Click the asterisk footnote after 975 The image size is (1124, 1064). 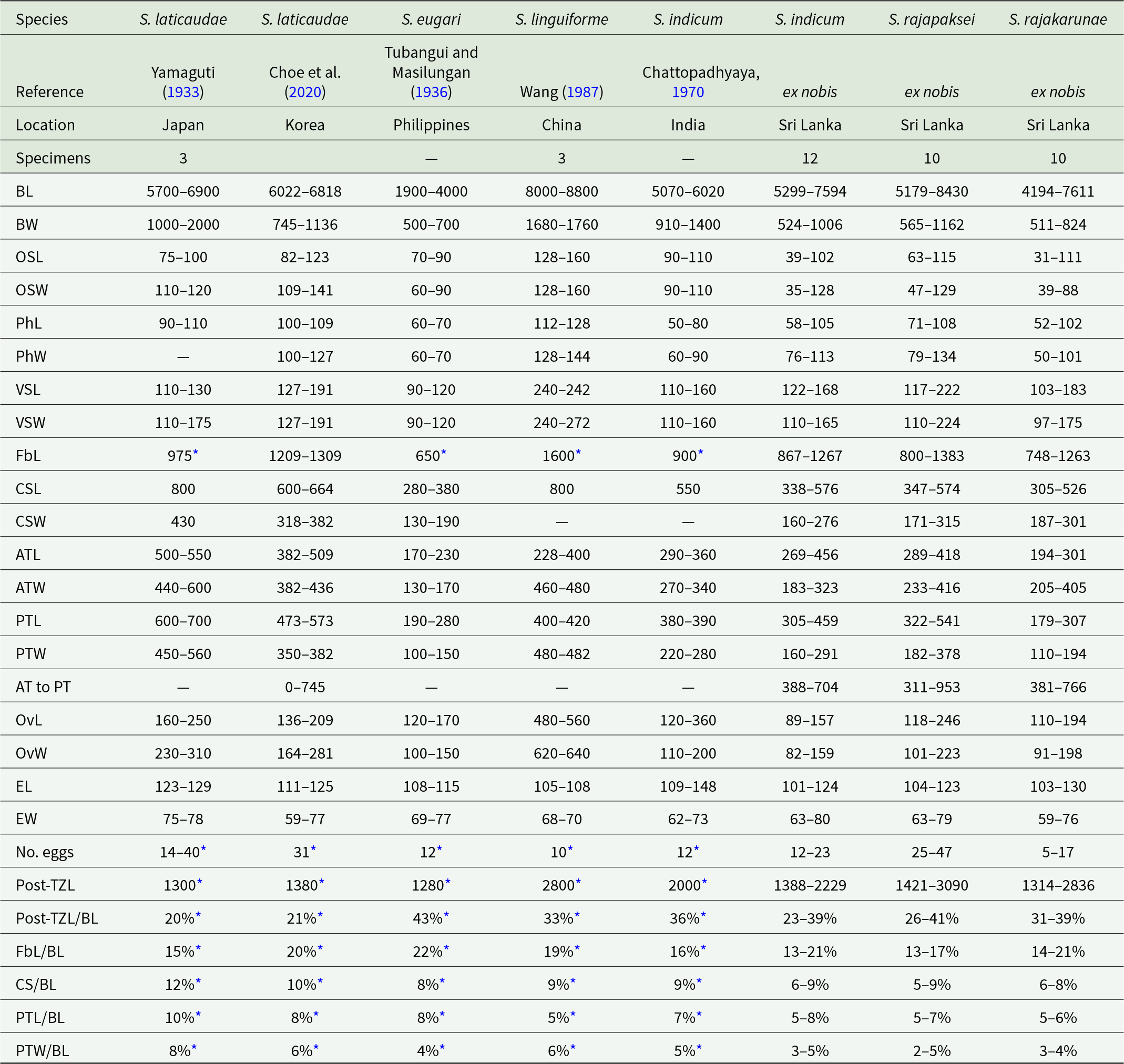click(x=196, y=452)
